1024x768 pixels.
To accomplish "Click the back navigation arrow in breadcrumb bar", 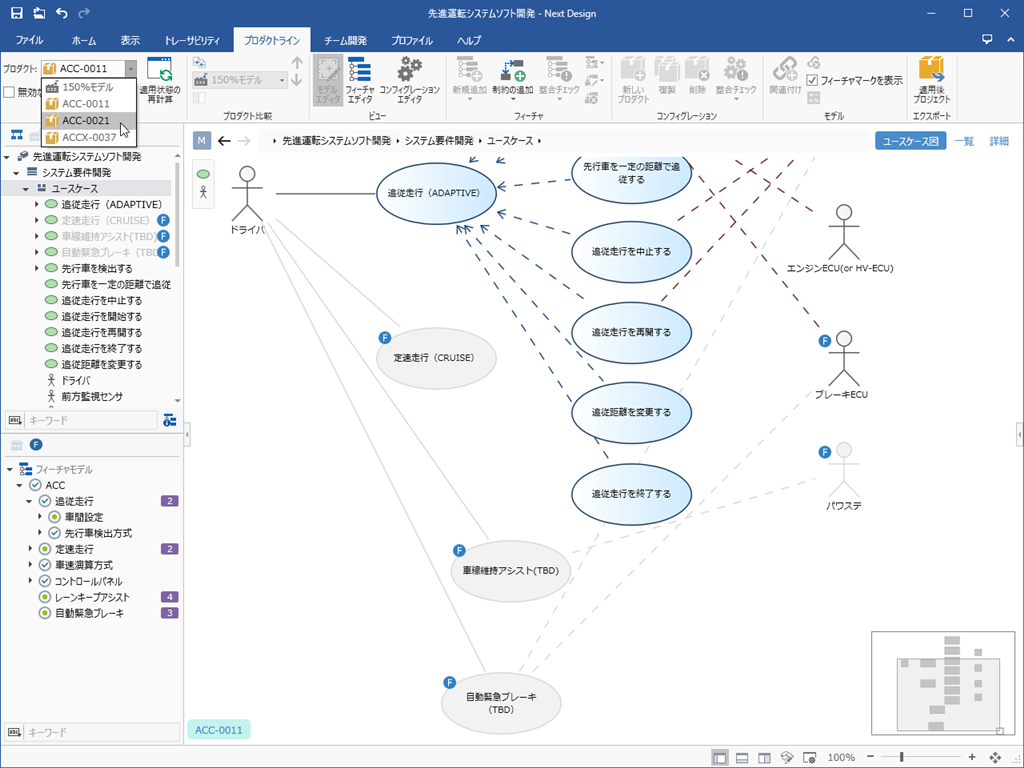I will pyautogui.click(x=224, y=141).
